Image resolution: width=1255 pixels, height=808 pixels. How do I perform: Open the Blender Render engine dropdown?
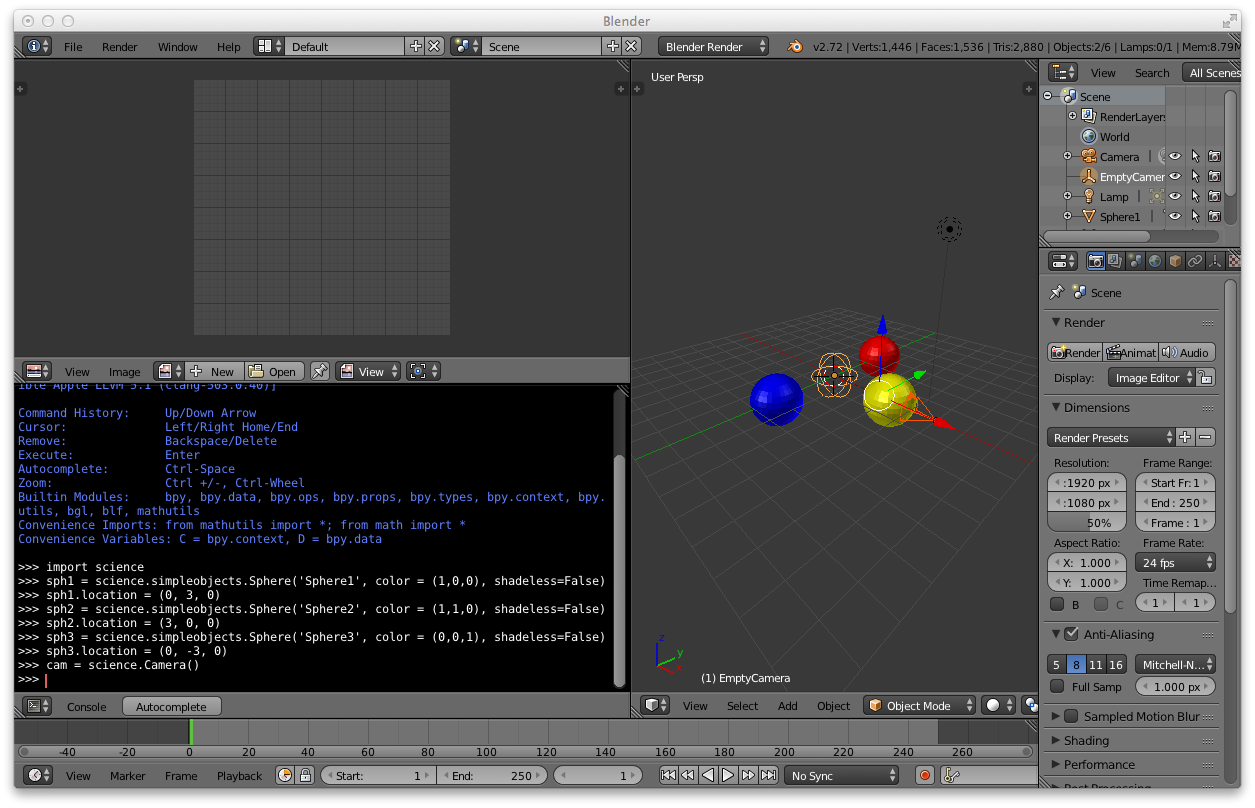click(x=714, y=46)
